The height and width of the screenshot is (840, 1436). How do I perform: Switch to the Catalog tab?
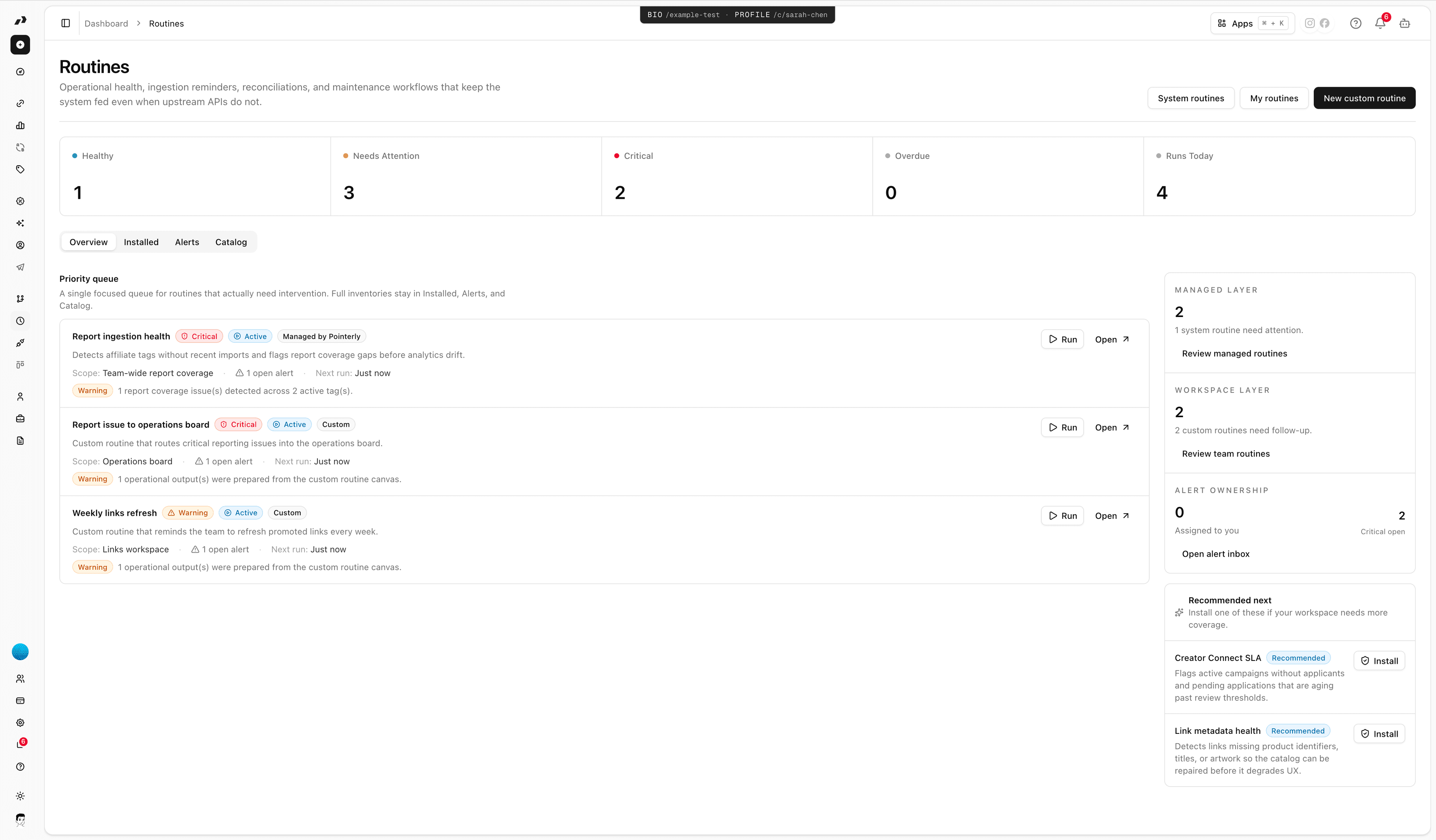(x=231, y=242)
